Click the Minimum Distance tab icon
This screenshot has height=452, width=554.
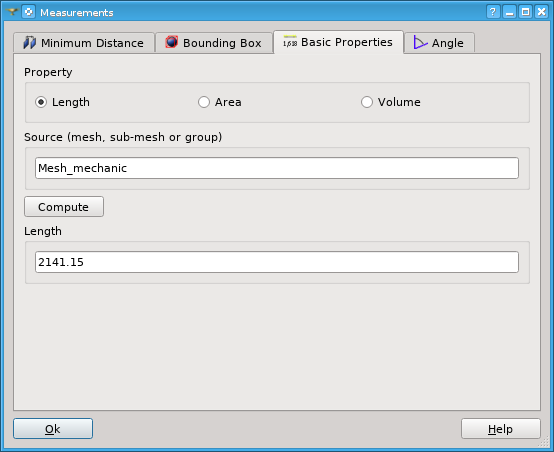click(x=30, y=43)
